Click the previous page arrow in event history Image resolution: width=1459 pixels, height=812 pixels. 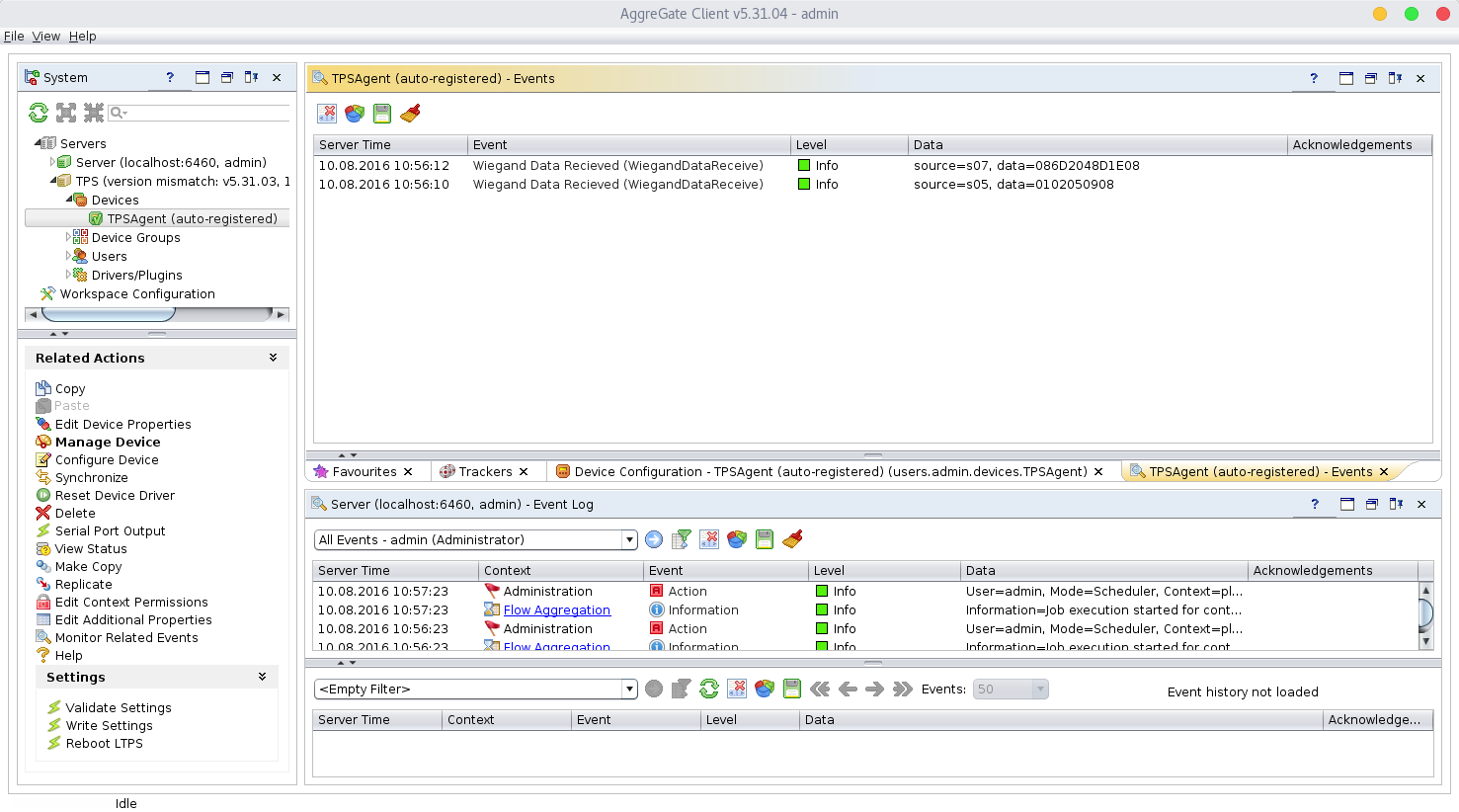tap(848, 689)
